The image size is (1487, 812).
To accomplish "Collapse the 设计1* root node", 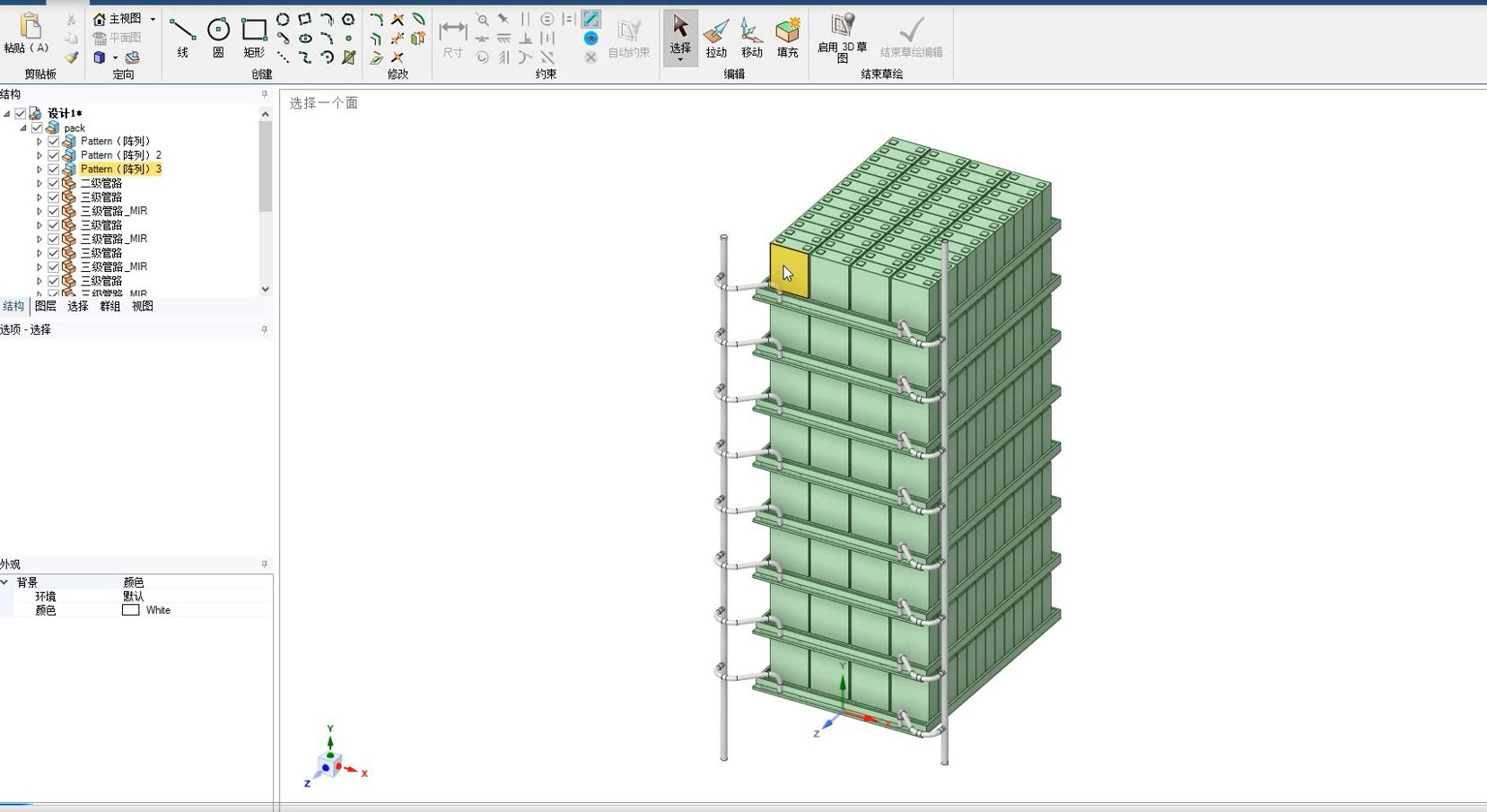I will 7,114.
